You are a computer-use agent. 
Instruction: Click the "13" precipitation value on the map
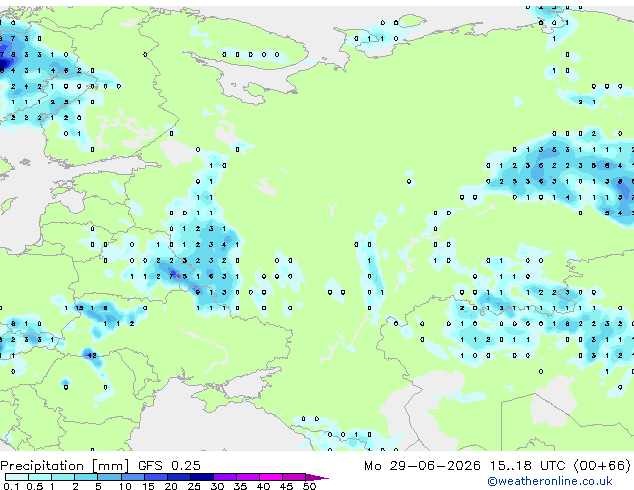click(79, 308)
